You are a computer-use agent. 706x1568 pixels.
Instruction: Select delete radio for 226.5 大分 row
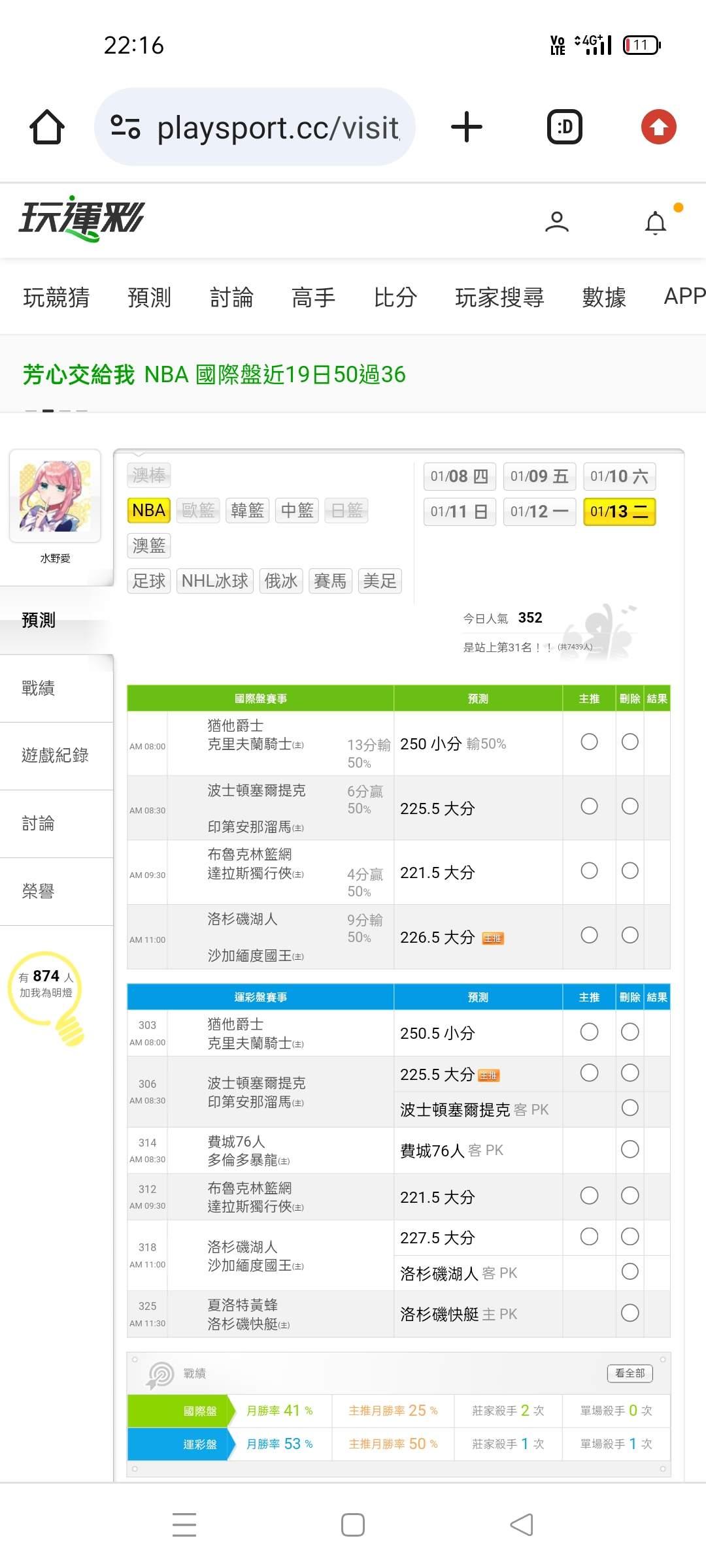tap(630, 936)
